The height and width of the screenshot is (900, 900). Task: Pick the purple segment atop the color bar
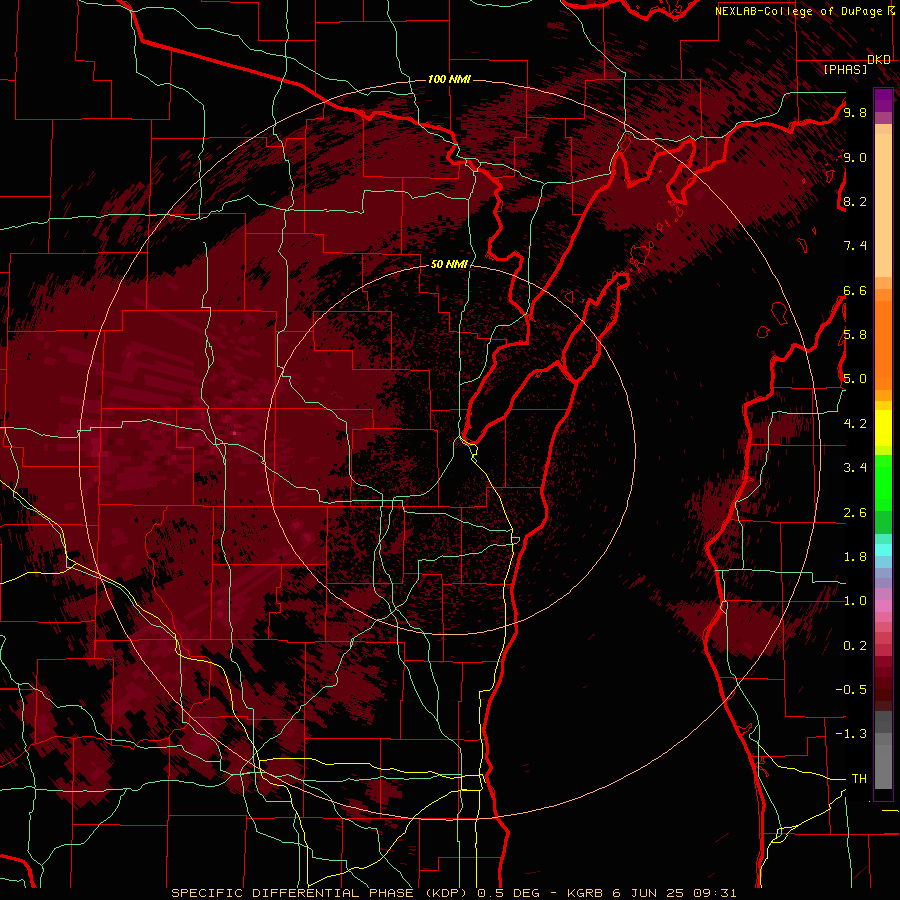883,100
